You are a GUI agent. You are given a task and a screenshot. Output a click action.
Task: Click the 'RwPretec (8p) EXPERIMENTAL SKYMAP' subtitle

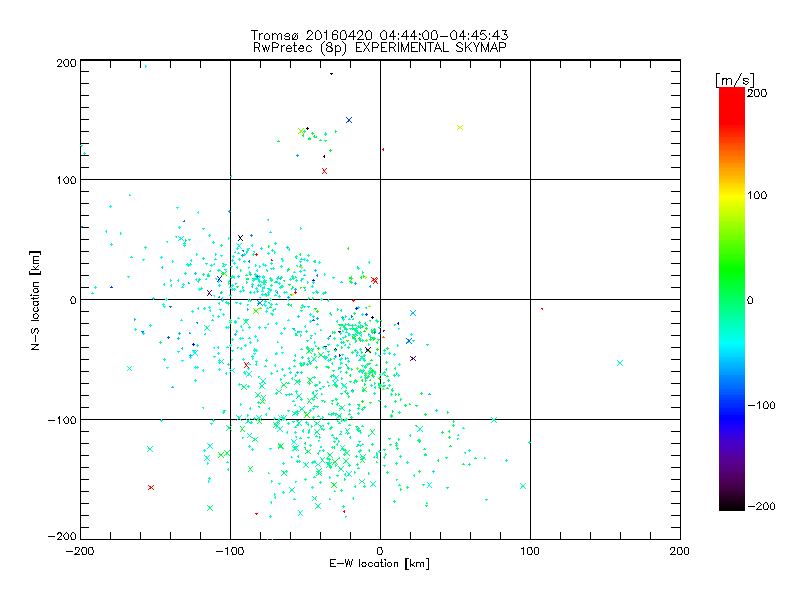point(380,47)
